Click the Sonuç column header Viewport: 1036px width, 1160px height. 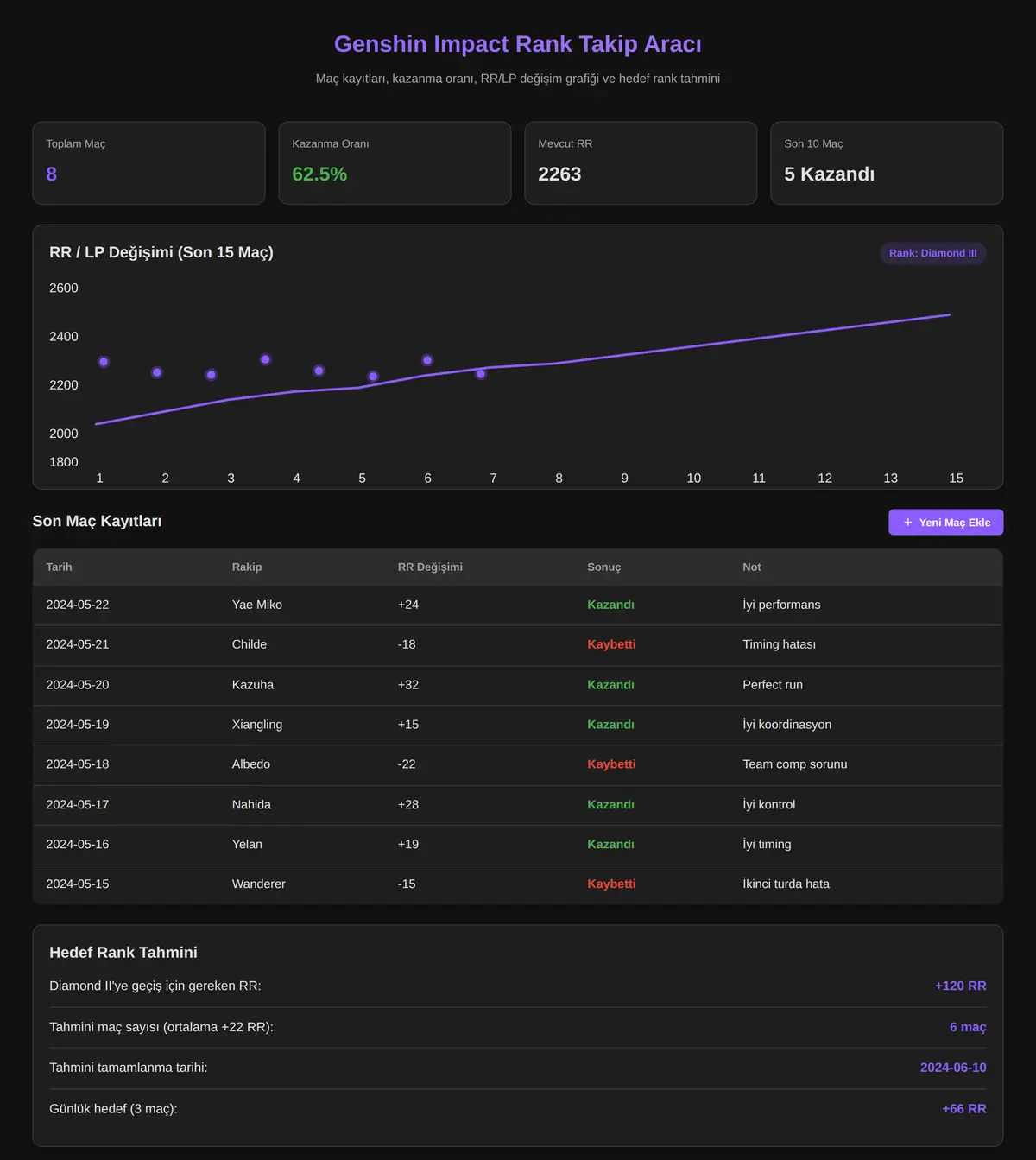tap(603, 567)
